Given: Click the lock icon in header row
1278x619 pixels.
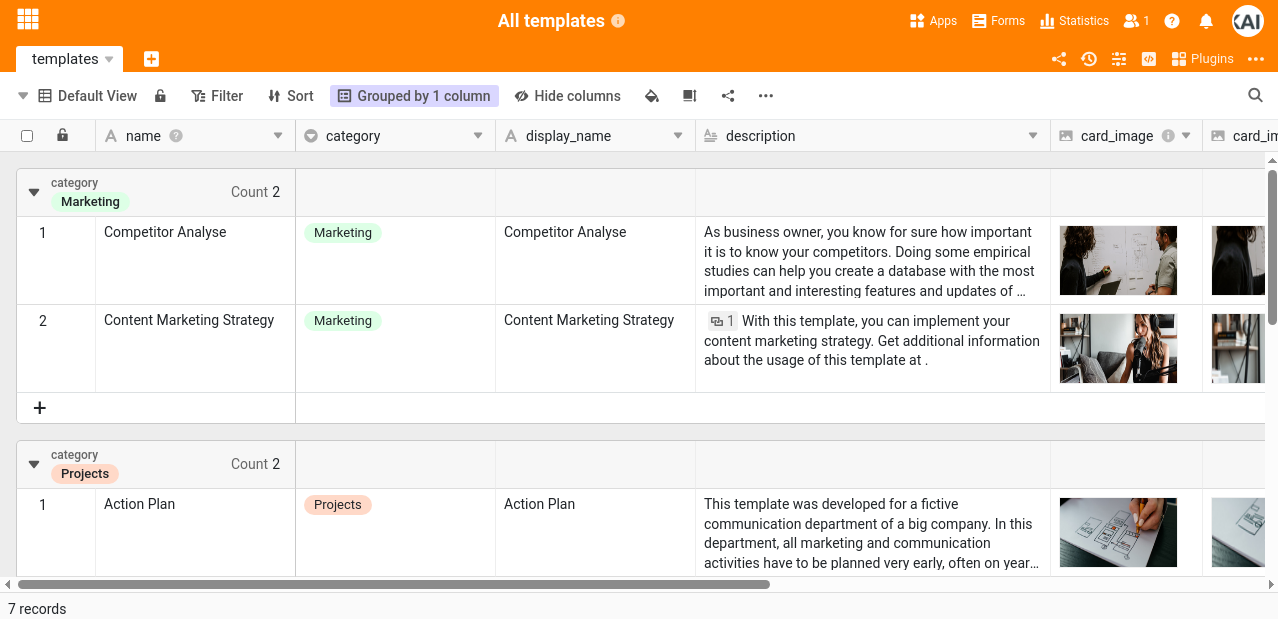Looking at the screenshot, I should tap(62, 135).
